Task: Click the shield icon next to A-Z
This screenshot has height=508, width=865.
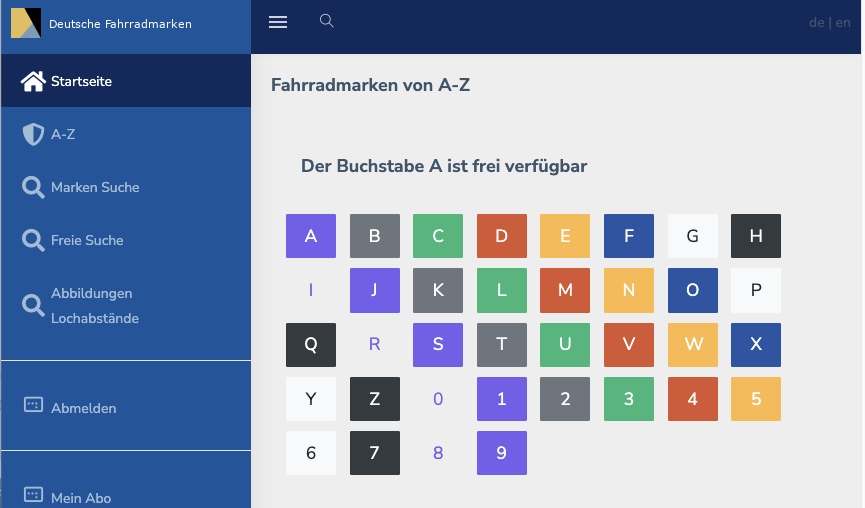Action: point(33,134)
